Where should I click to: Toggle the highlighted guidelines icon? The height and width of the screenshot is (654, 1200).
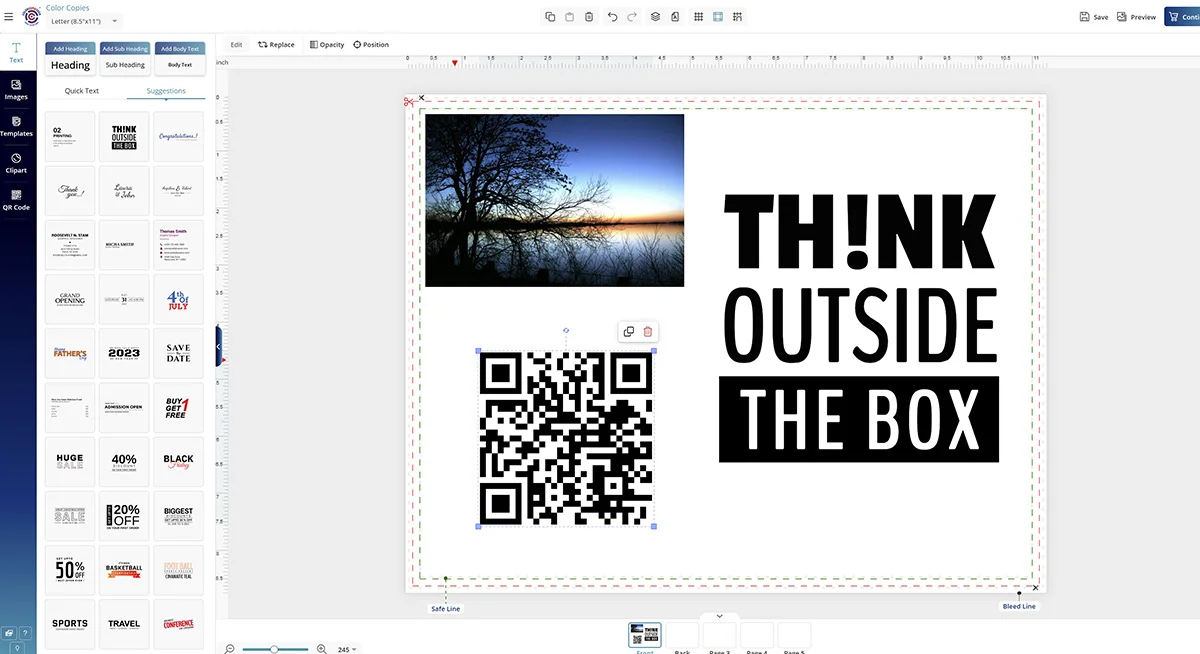pyautogui.click(x=718, y=17)
